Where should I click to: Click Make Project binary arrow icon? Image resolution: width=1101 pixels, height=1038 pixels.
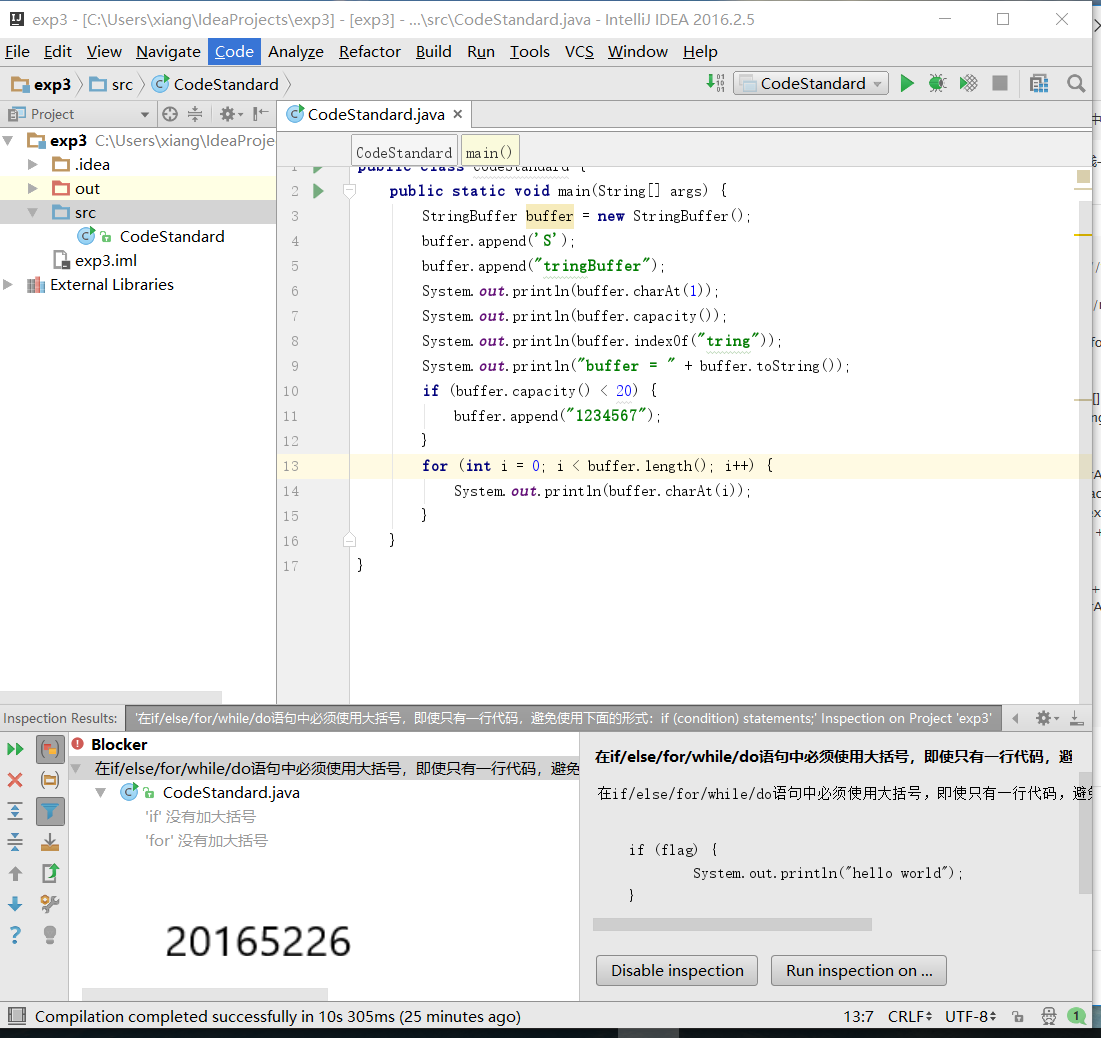coord(715,83)
